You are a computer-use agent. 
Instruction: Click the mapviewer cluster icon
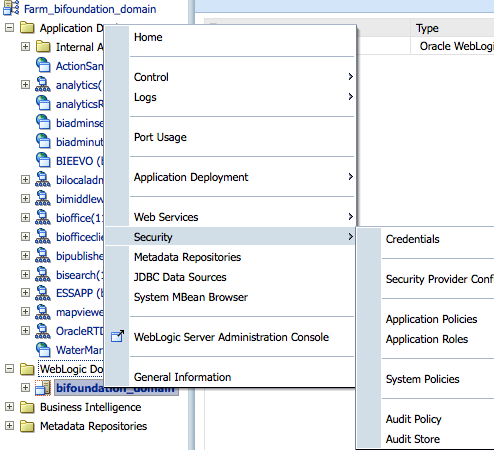coord(43,312)
